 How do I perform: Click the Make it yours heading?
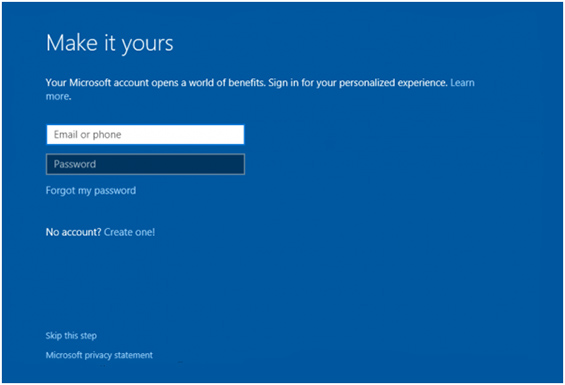pos(110,44)
